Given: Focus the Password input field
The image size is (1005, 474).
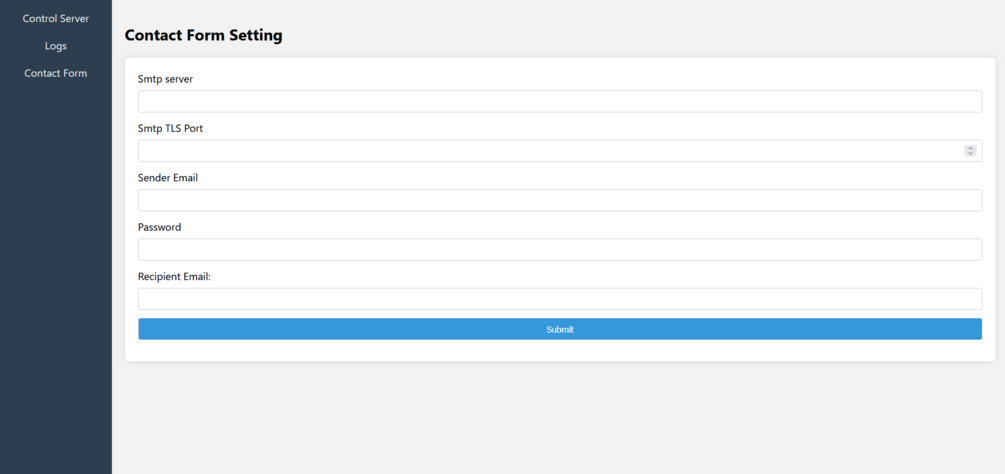Looking at the screenshot, I should [559, 249].
